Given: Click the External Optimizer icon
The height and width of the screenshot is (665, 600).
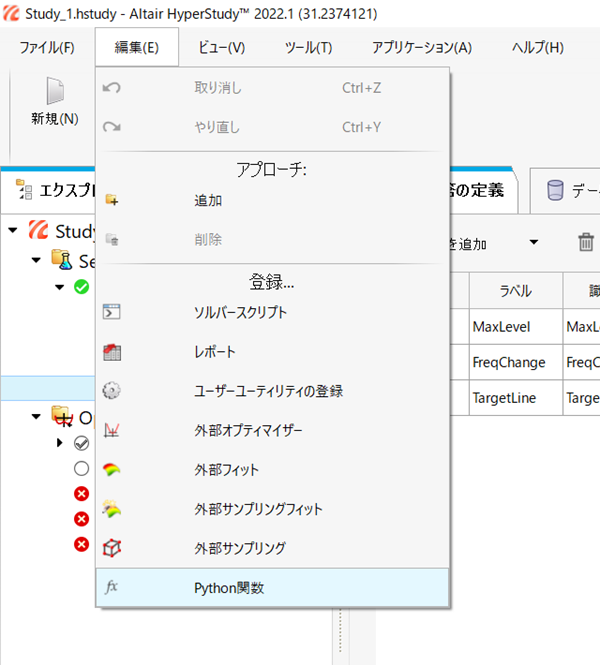Looking at the screenshot, I should click(112, 430).
